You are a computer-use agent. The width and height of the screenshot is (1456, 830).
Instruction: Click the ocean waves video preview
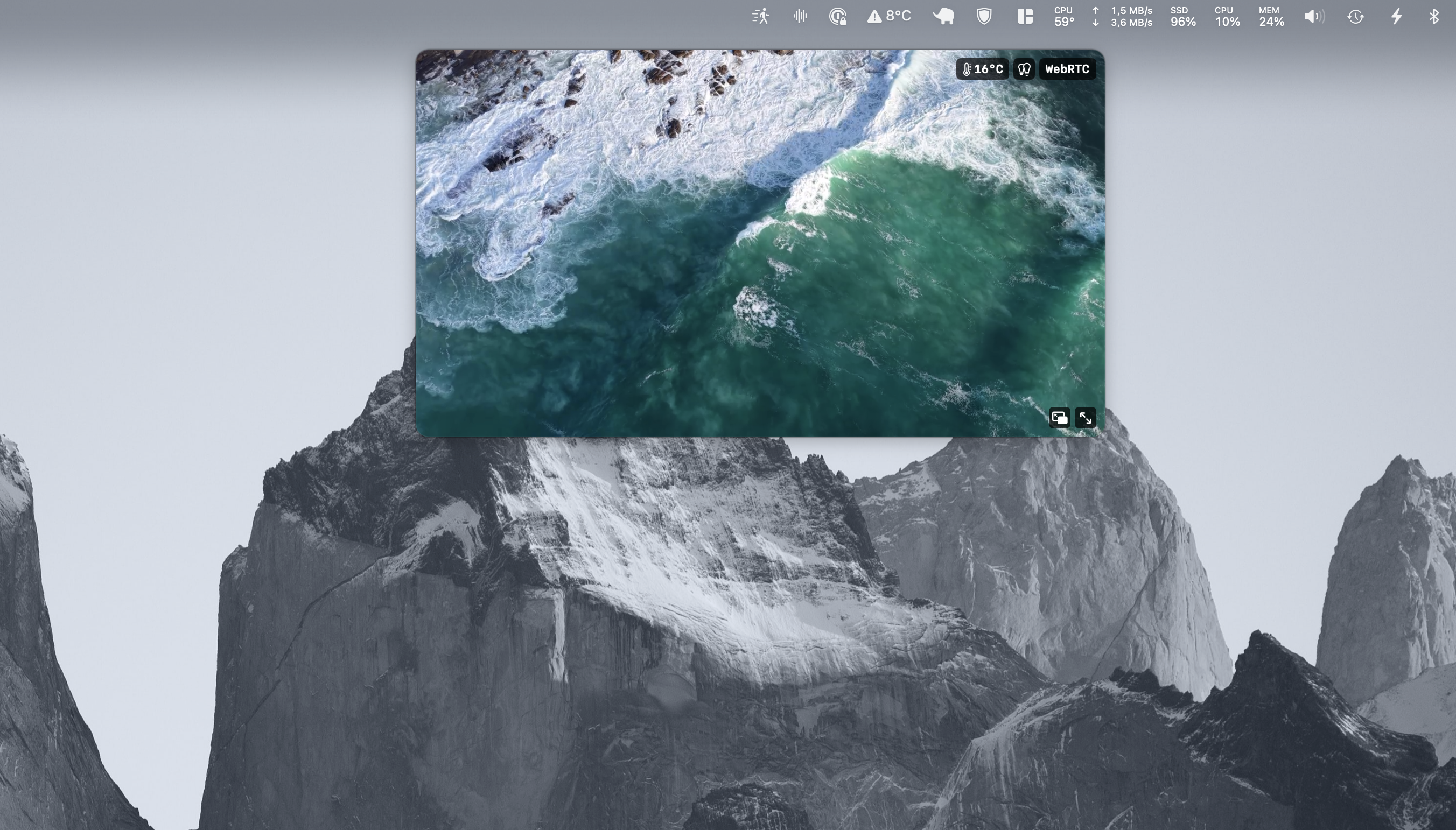pyautogui.click(x=760, y=243)
